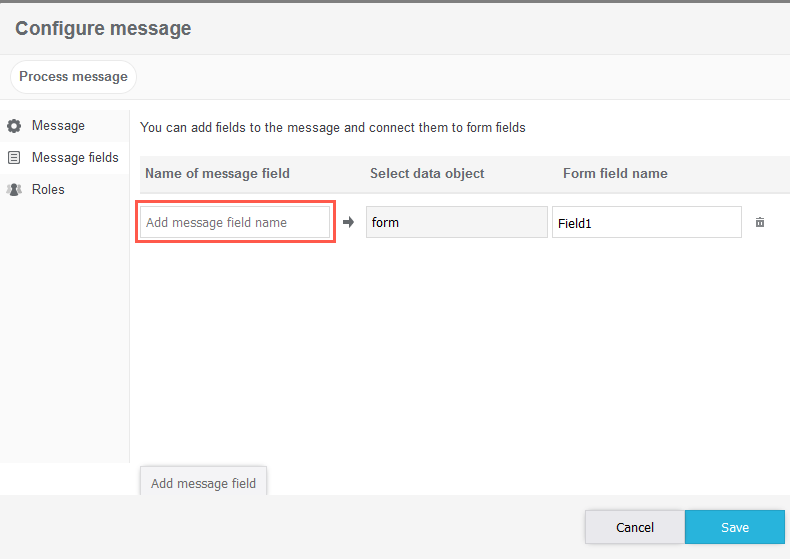This screenshot has width=790, height=559.
Task: Open the Message section in sidebar
Action: [x=58, y=126]
